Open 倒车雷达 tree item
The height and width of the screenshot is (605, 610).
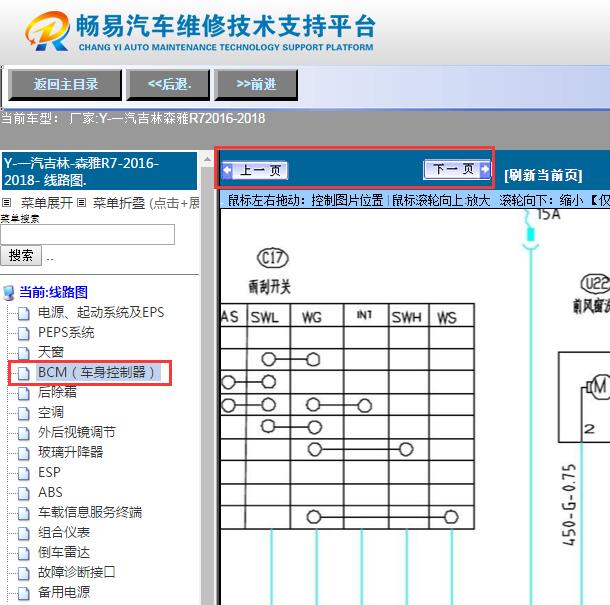coord(64,552)
